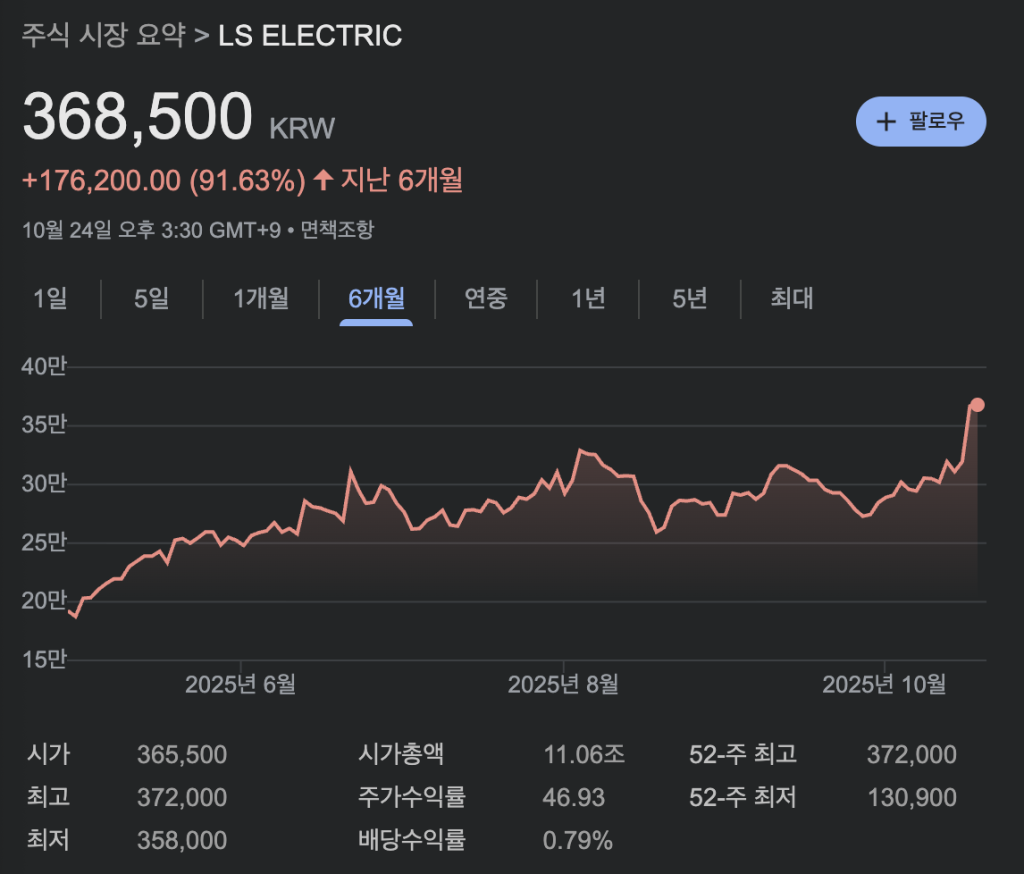This screenshot has height=874, width=1024.
Task: Click the 배당수익률 dividend yield label
Action: (x=411, y=840)
